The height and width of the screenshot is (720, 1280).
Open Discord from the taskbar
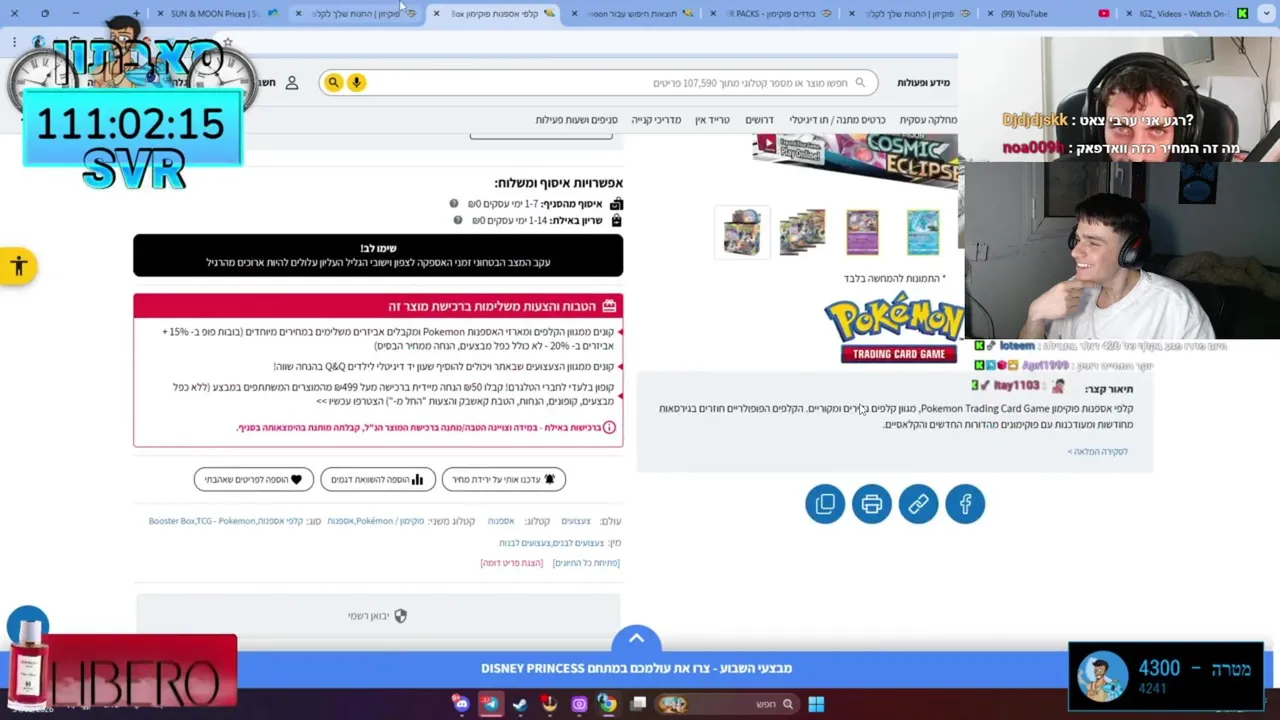tap(461, 704)
